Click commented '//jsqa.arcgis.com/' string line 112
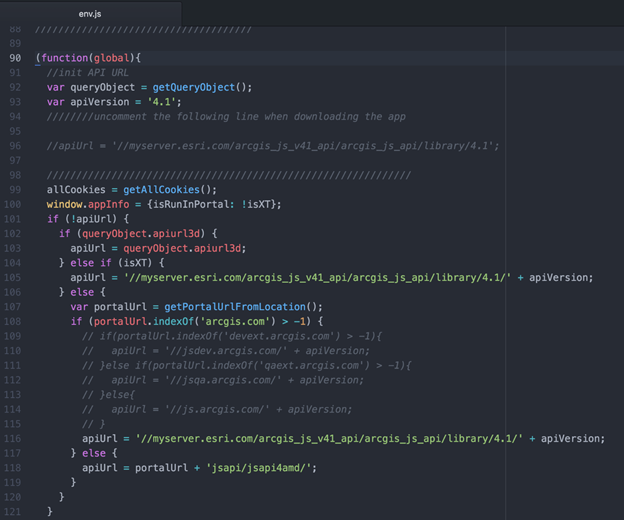Image resolution: width=624 pixels, height=520 pixels. coord(223,380)
